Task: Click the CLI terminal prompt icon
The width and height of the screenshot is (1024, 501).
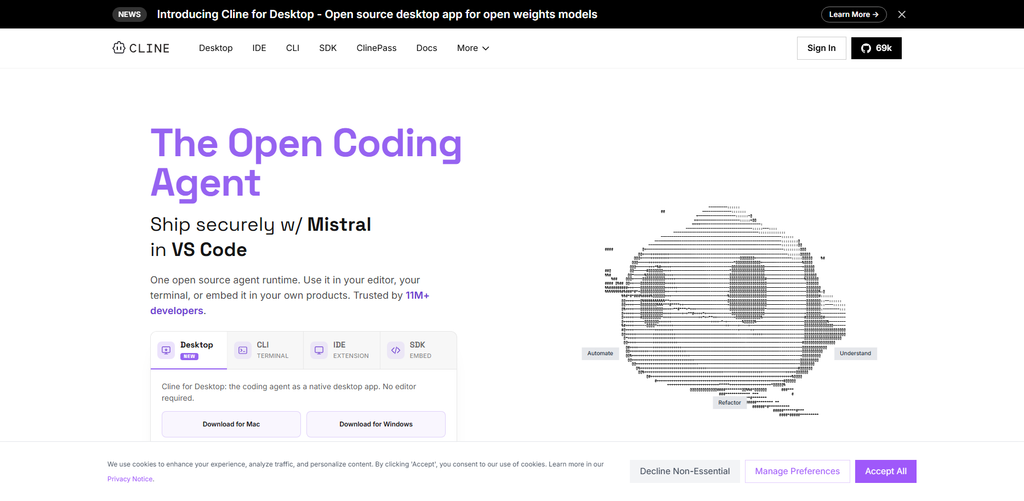Action: click(242, 350)
